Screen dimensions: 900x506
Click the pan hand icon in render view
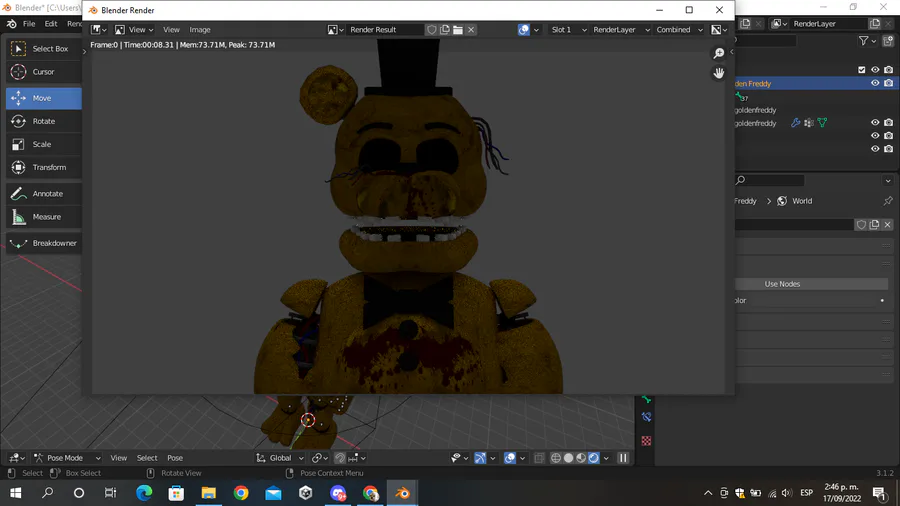[x=719, y=73]
